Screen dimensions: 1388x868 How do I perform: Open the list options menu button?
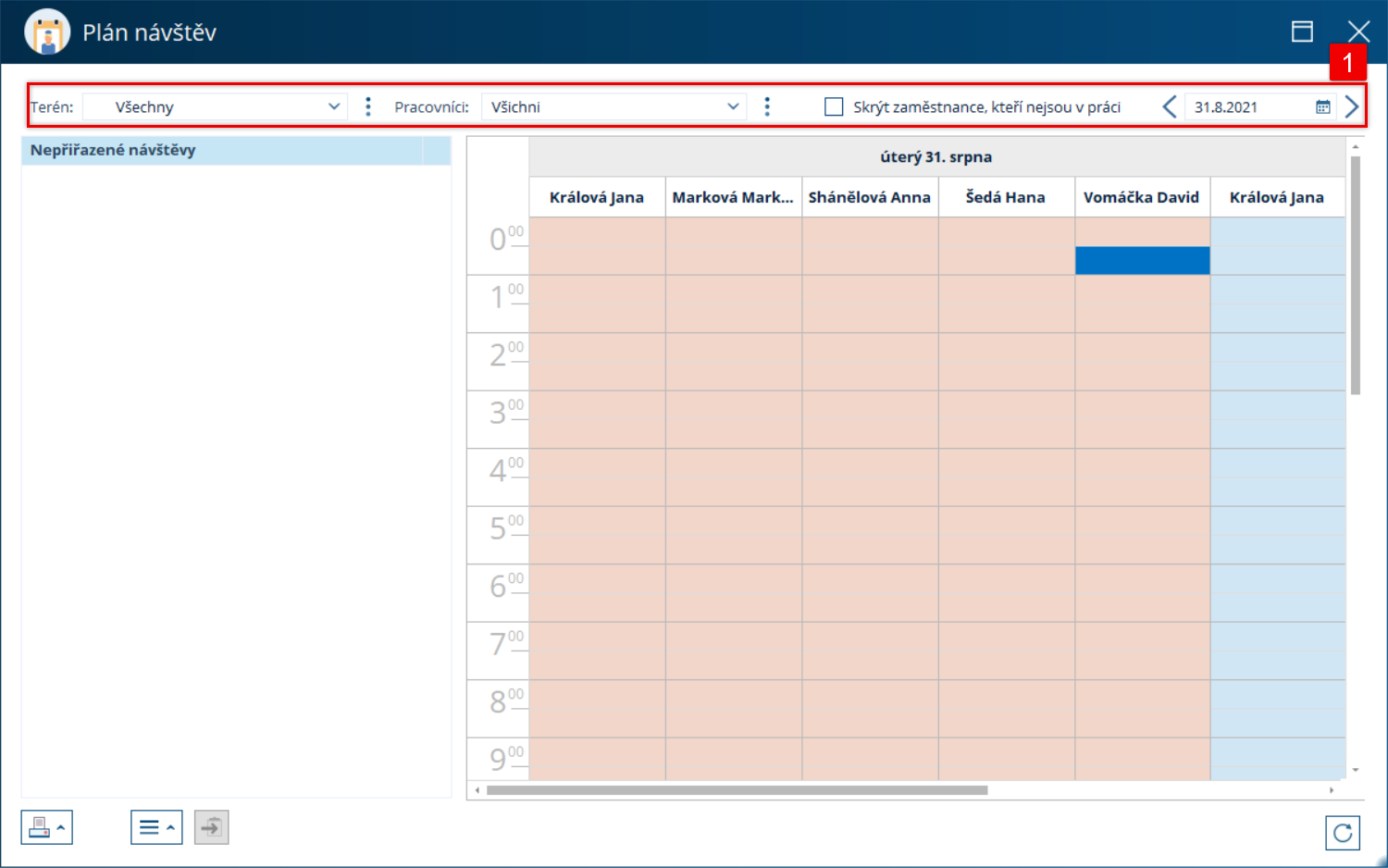[156, 827]
